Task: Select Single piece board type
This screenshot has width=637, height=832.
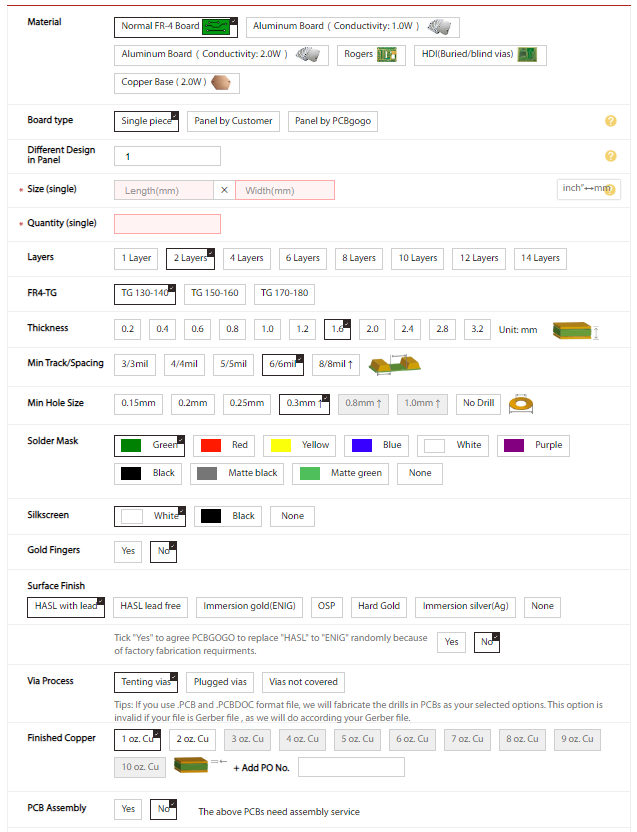Action: point(147,121)
